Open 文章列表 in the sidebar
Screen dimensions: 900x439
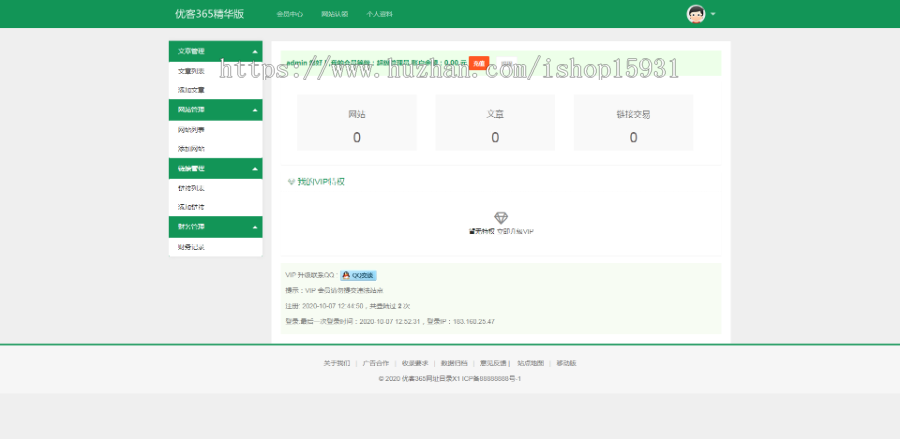[x=191, y=71]
